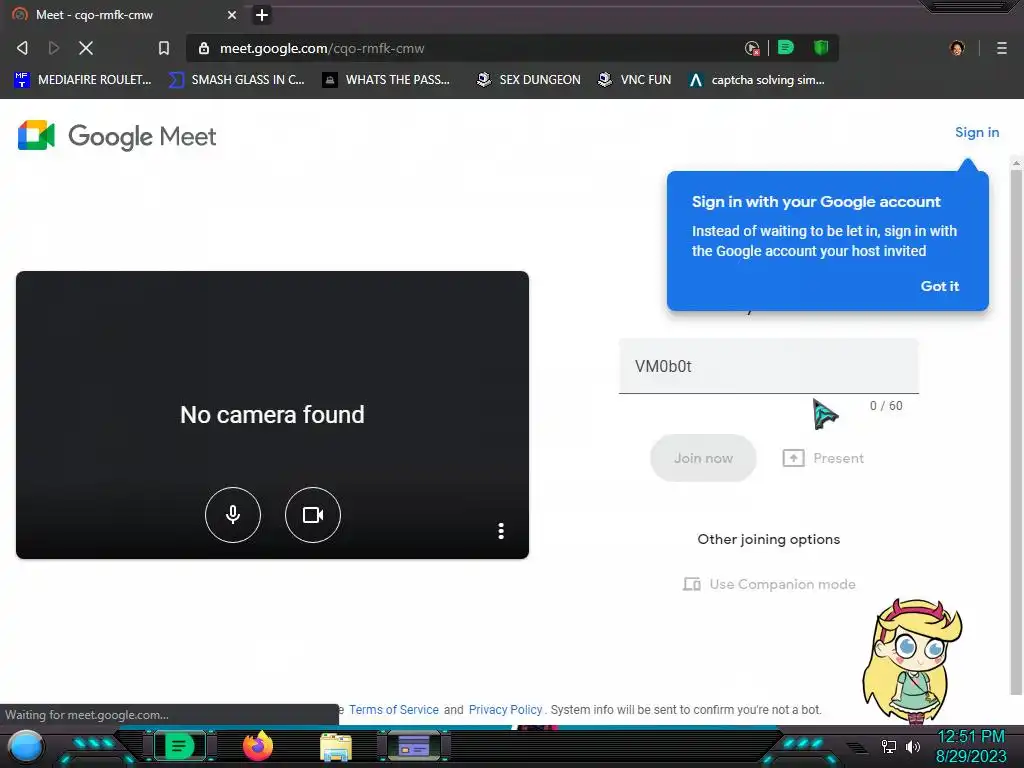Click the Join now button
The width and height of the screenshot is (1024, 768).
click(703, 458)
